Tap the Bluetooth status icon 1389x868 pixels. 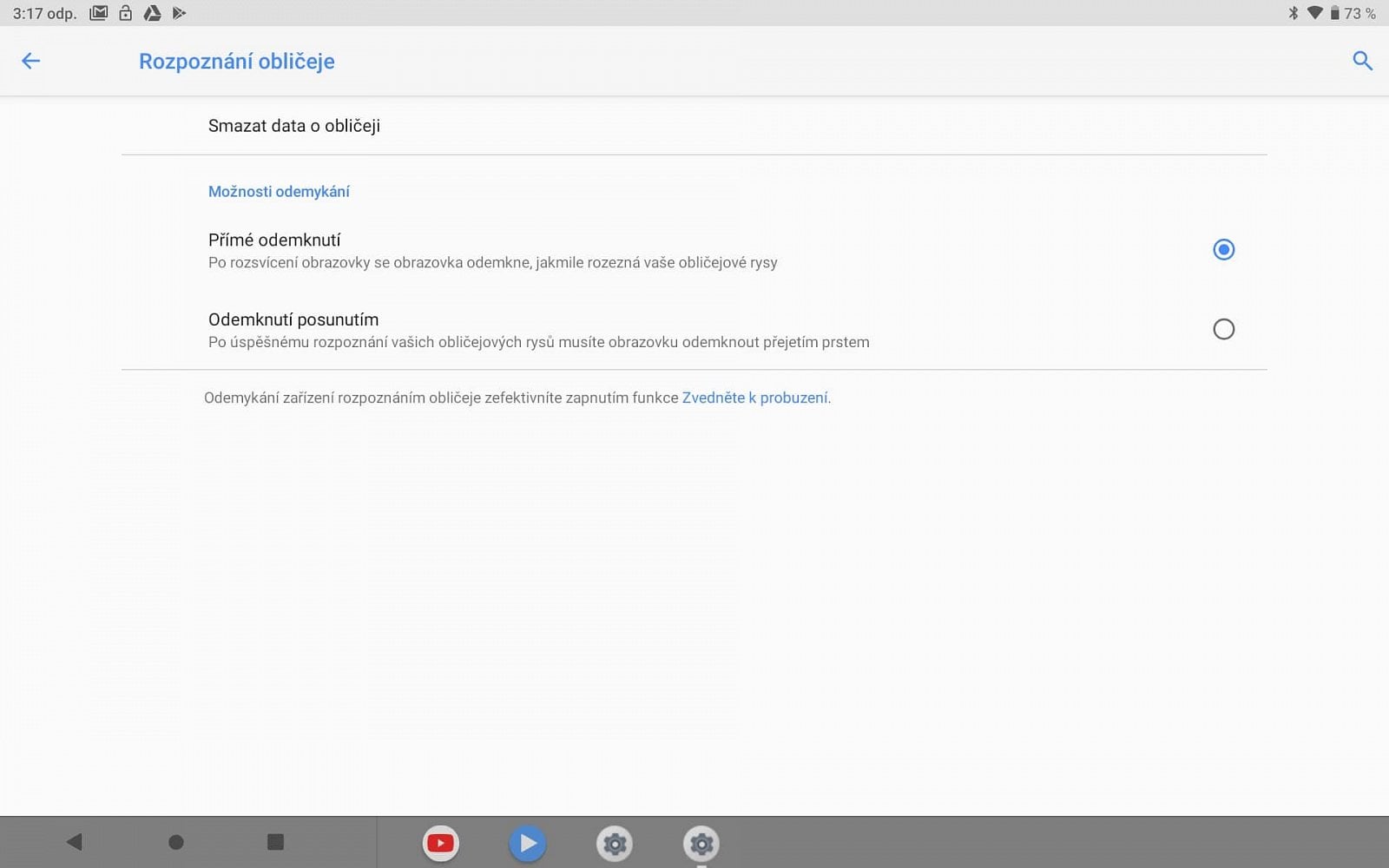[1293, 13]
